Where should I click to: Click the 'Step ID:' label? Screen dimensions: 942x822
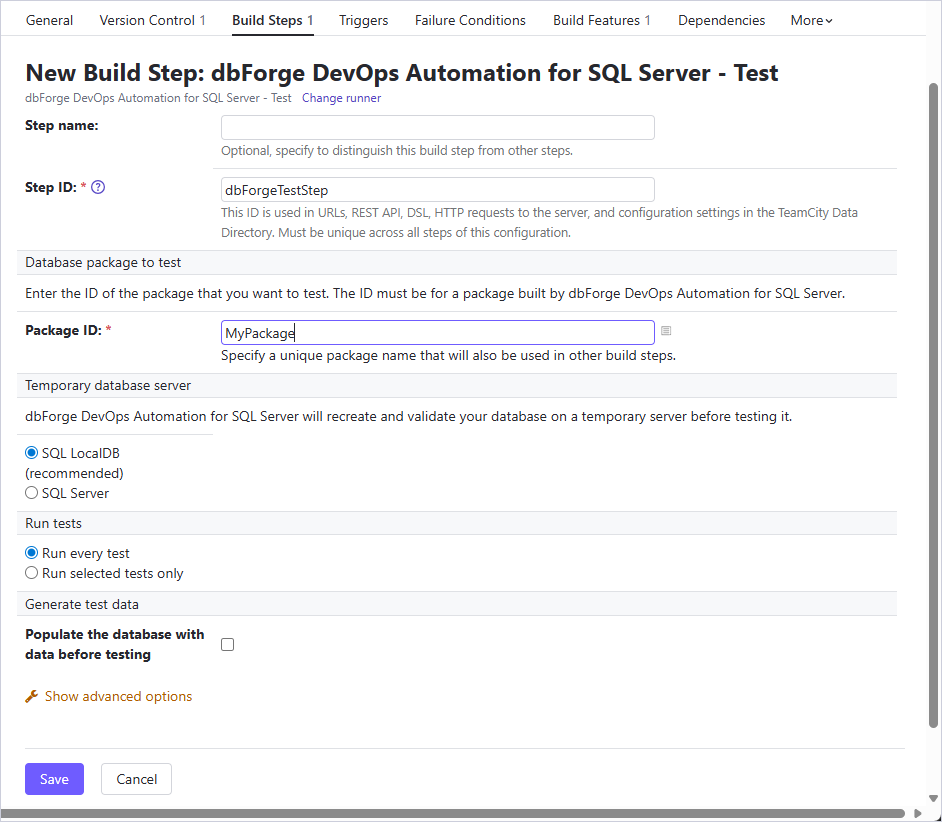point(50,187)
